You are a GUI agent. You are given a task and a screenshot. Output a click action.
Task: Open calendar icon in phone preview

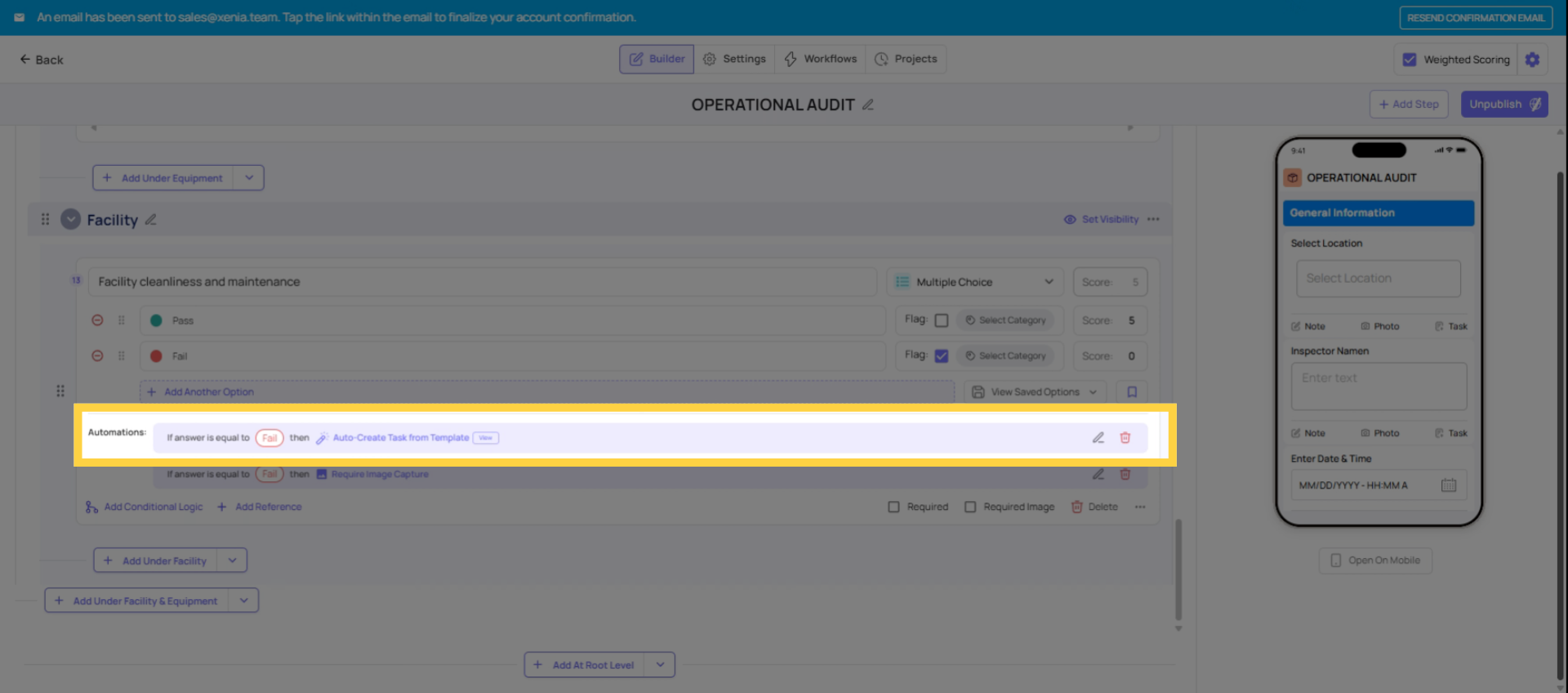pyautogui.click(x=1449, y=485)
